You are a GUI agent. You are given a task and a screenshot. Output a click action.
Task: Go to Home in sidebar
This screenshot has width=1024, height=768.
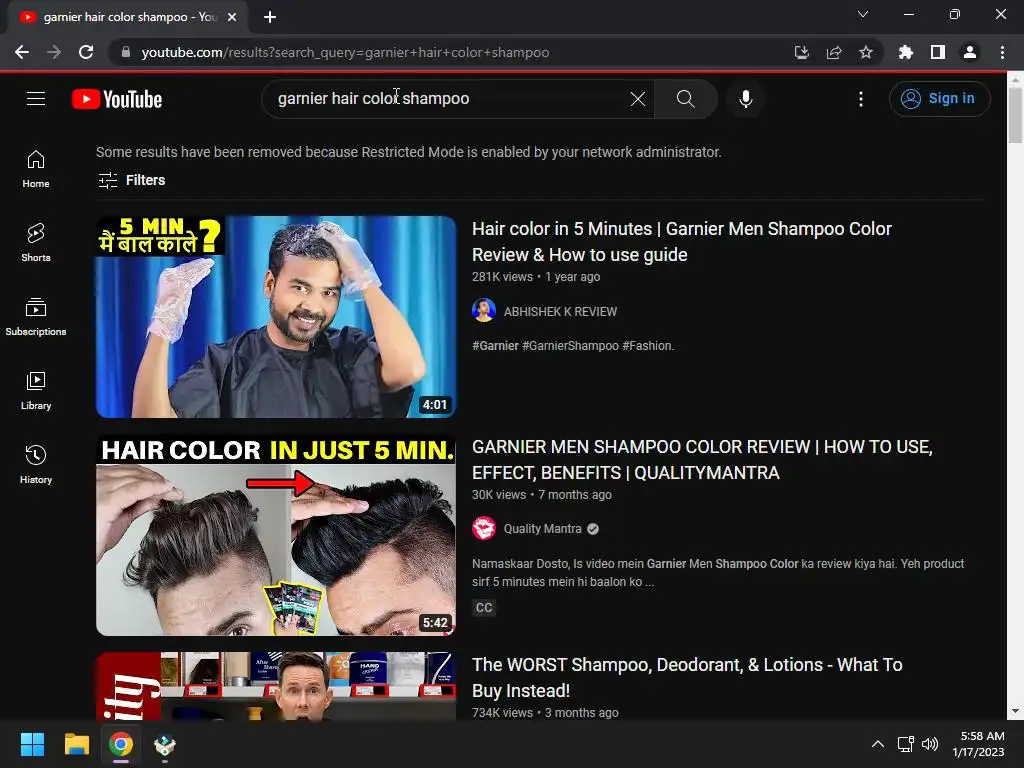[36, 169]
